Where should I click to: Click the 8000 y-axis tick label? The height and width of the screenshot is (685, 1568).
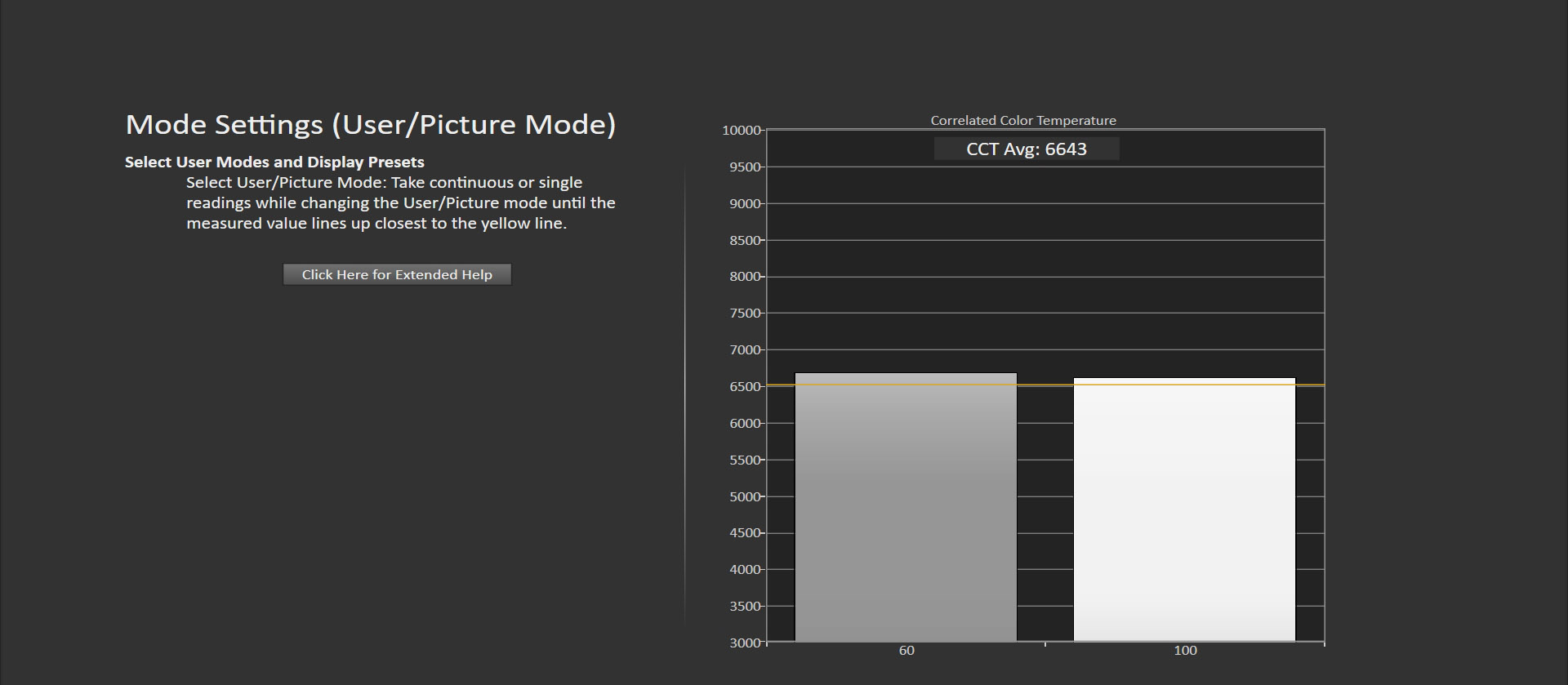point(745,277)
